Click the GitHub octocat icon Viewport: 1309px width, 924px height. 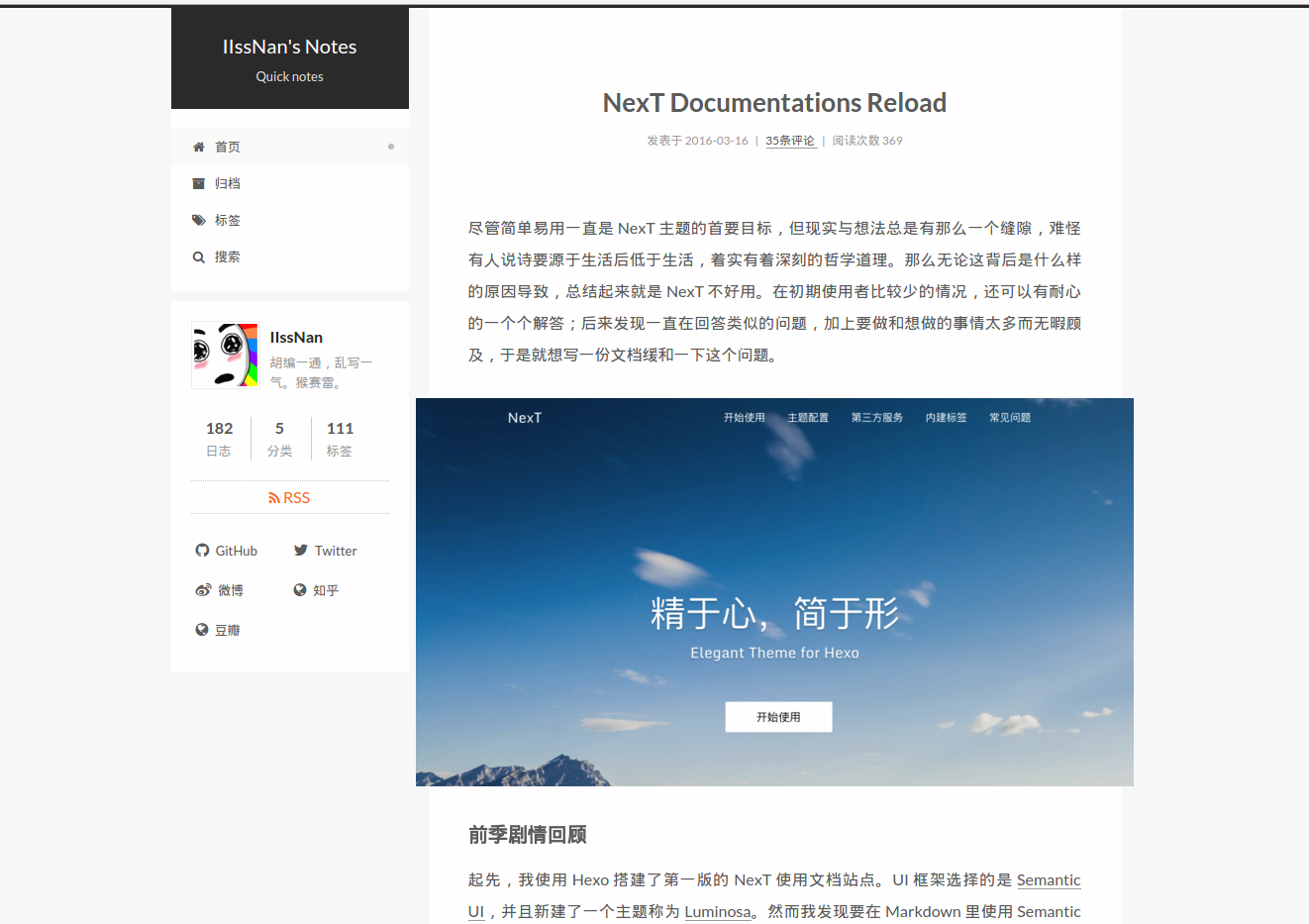click(202, 551)
